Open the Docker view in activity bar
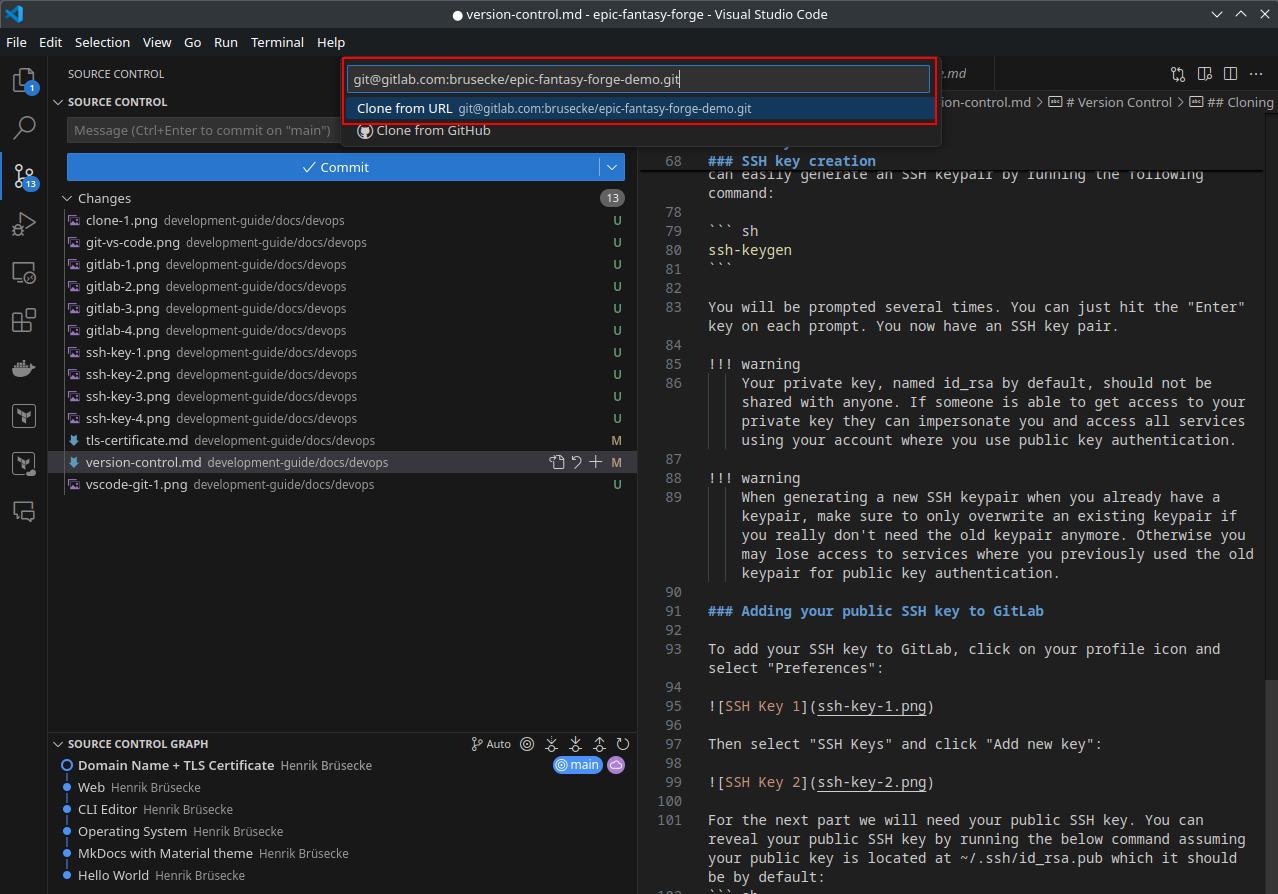 coord(24,368)
